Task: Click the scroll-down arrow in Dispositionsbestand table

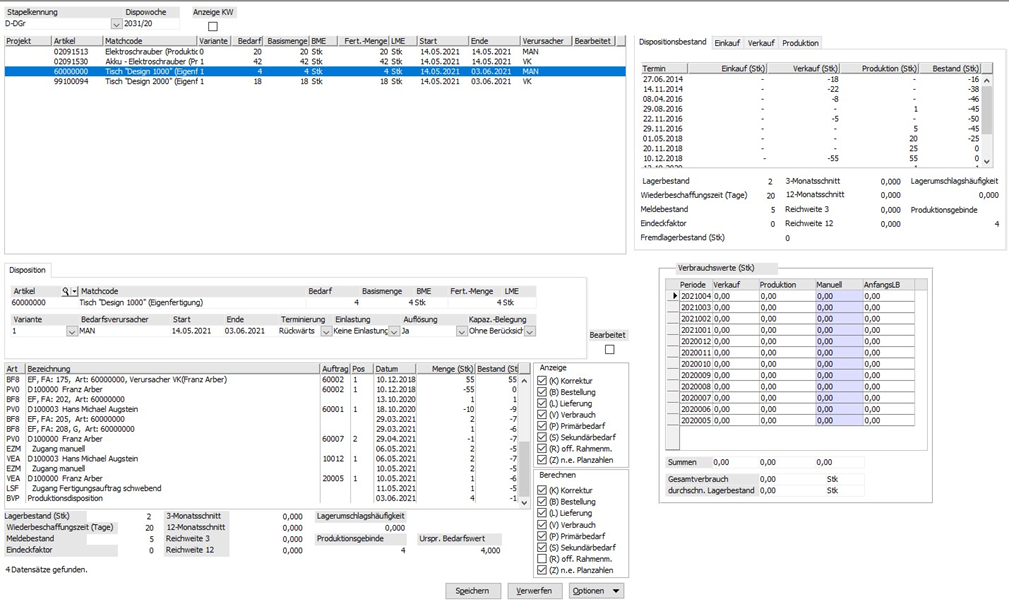Action: pos(987,161)
